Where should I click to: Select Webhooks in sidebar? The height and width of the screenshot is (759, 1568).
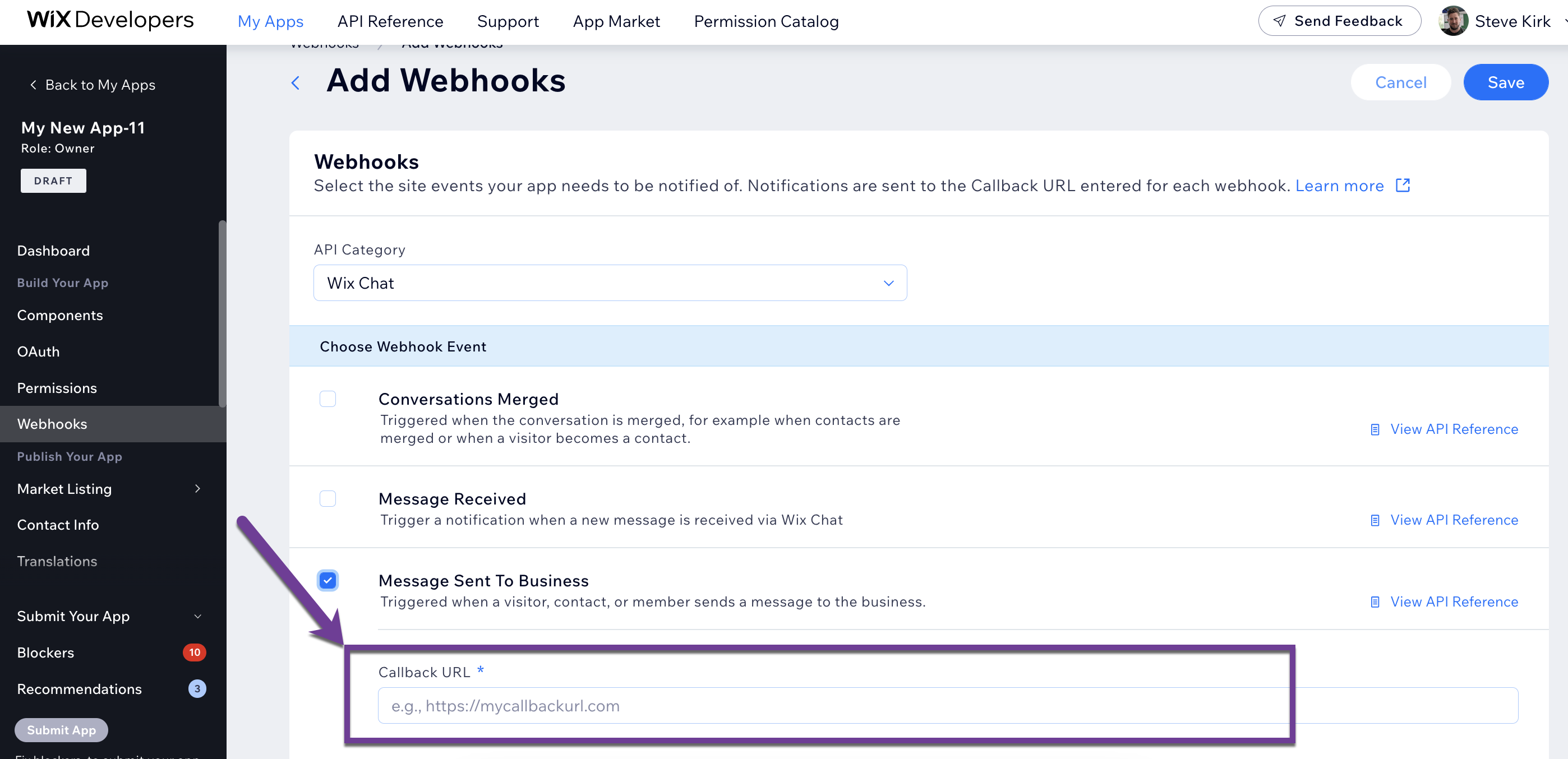tap(113, 424)
